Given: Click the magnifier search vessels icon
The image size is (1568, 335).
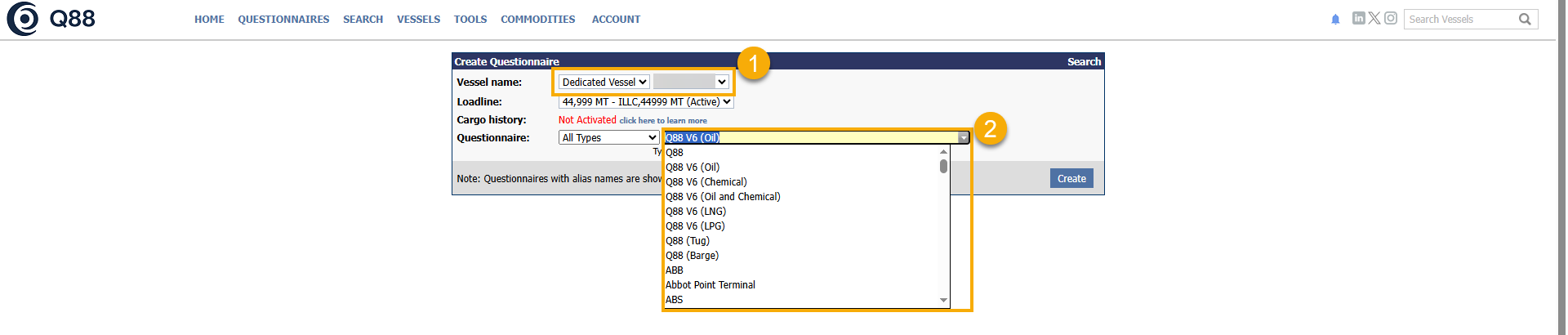Looking at the screenshot, I should pyautogui.click(x=1525, y=19).
